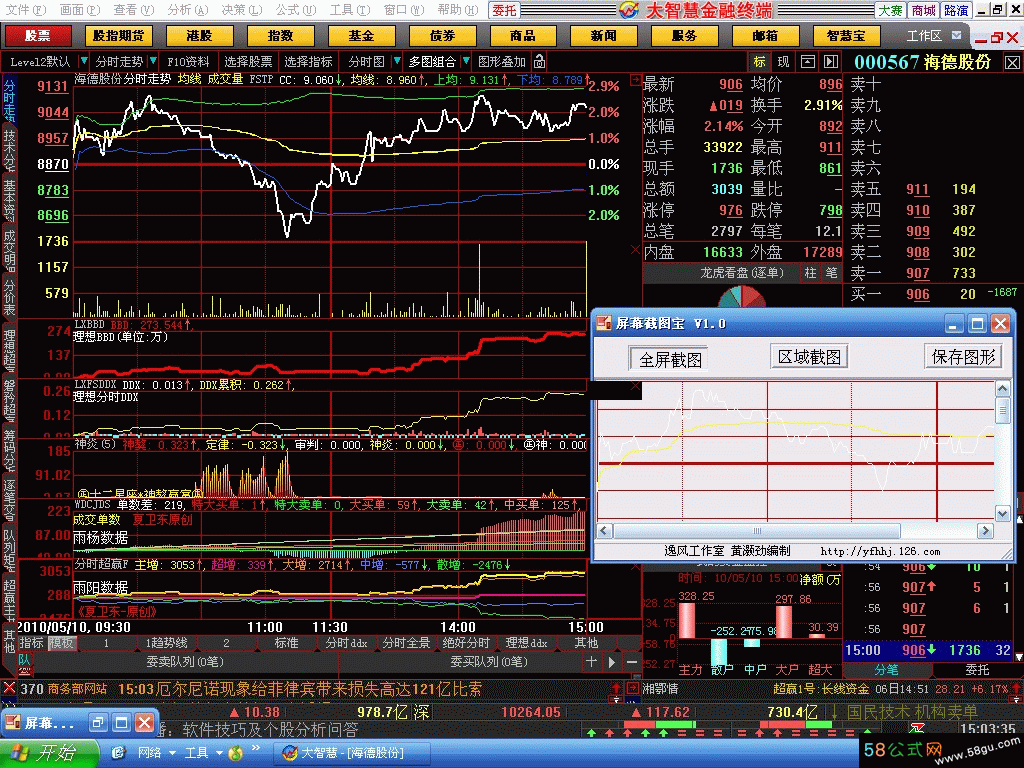Close the 000567 海德股份 quote panel

coord(1012,62)
